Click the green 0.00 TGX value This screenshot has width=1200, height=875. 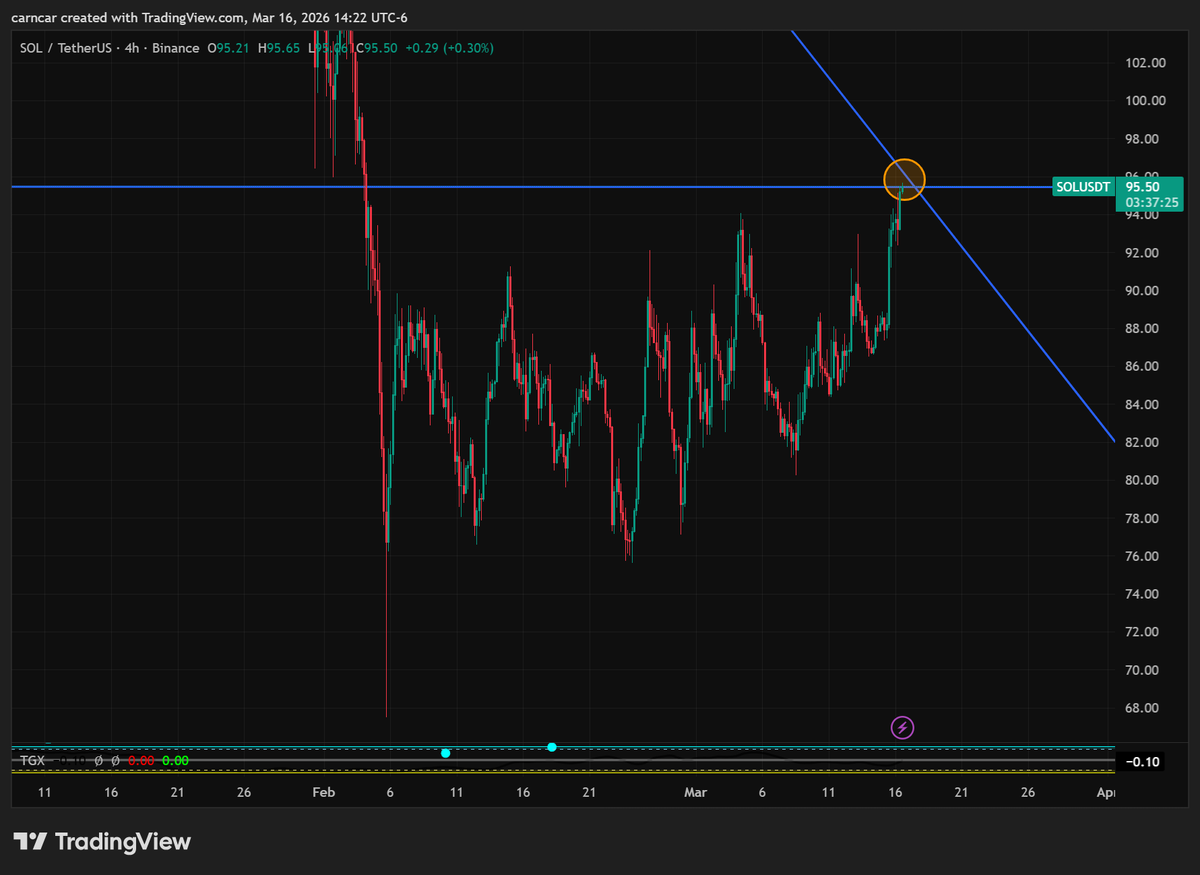175,761
